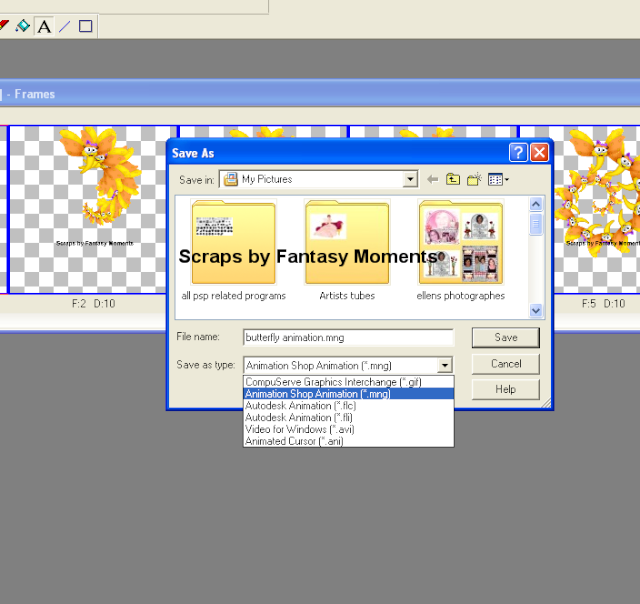640x604 pixels.
Task: Close the Save As dialog
Action: pyautogui.click(x=539, y=153)
